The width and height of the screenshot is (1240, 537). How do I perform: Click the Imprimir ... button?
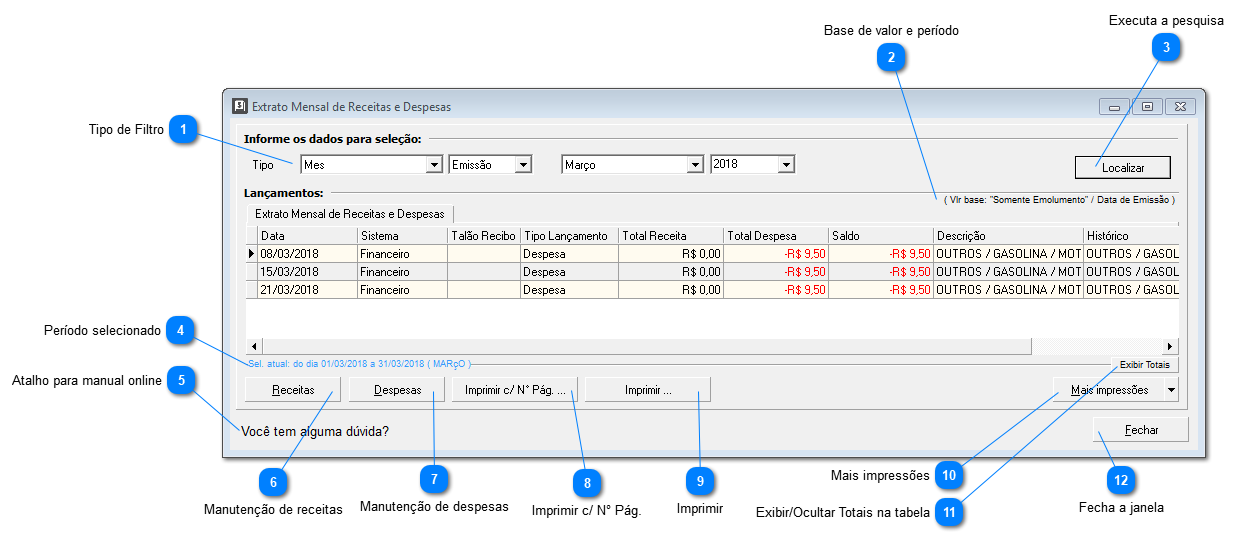coord(648,390)
